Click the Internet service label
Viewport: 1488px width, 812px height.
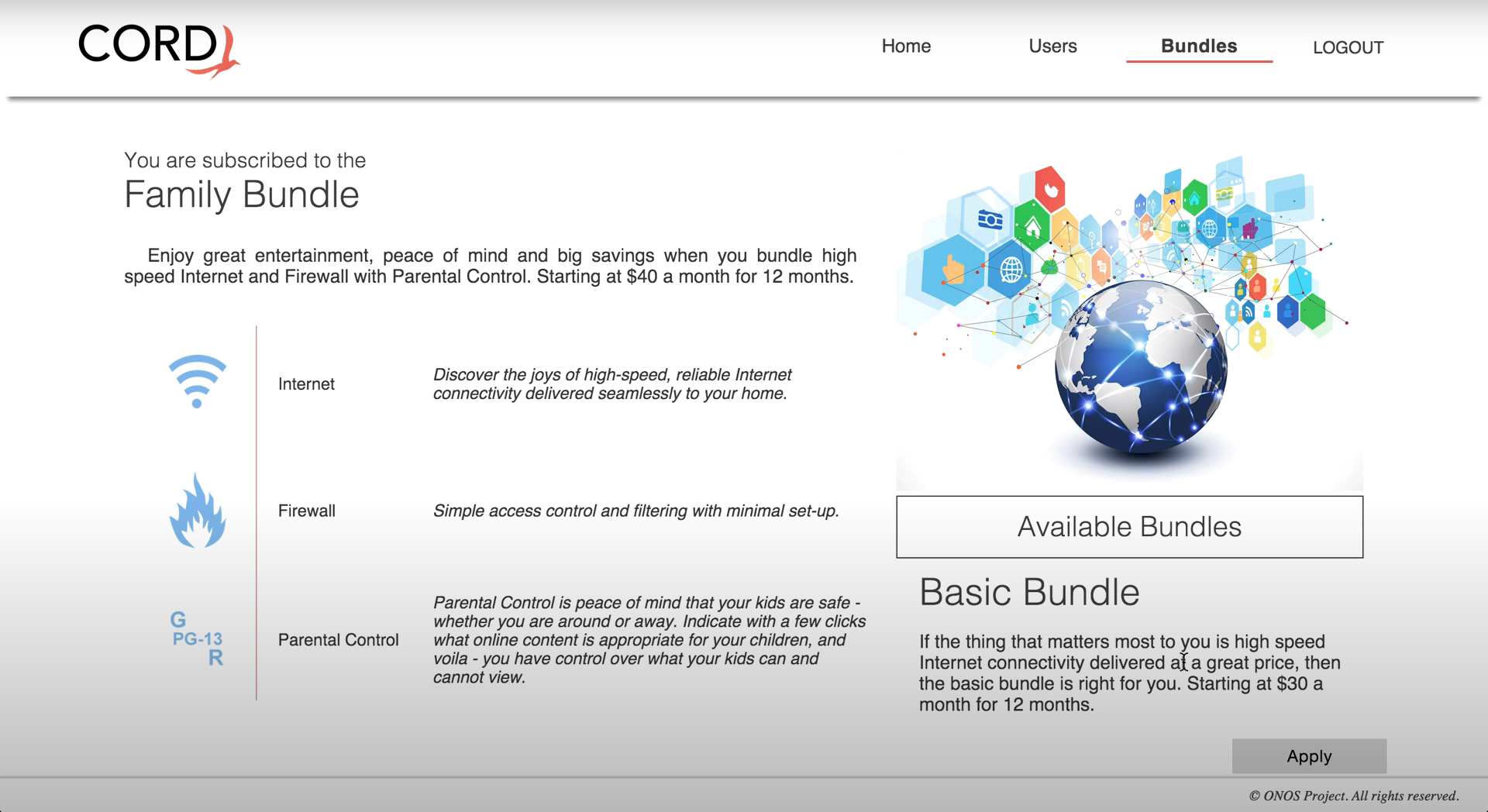pos(306,384)
